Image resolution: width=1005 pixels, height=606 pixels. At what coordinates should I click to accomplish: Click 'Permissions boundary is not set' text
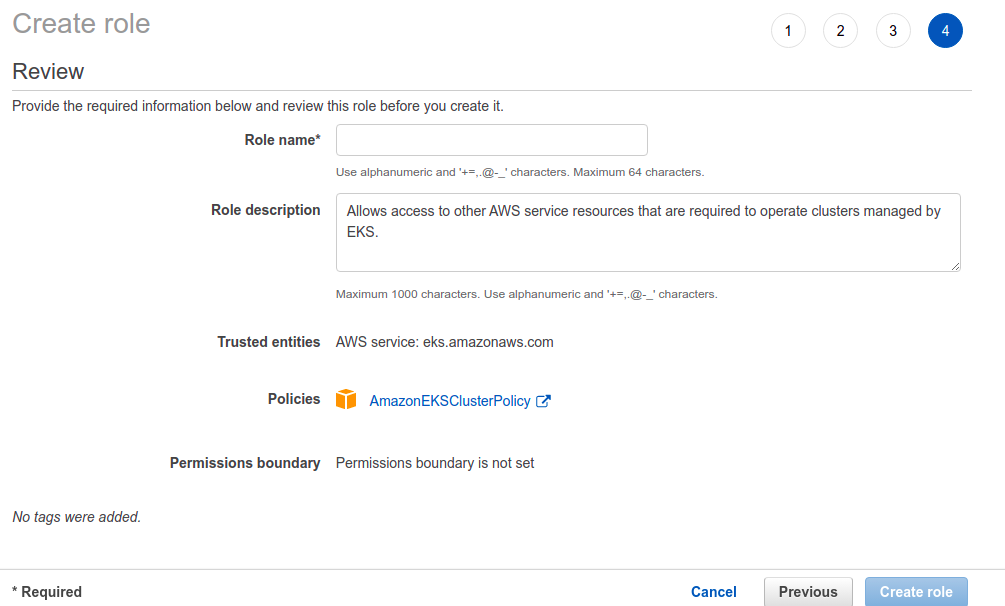pos(435,463)
